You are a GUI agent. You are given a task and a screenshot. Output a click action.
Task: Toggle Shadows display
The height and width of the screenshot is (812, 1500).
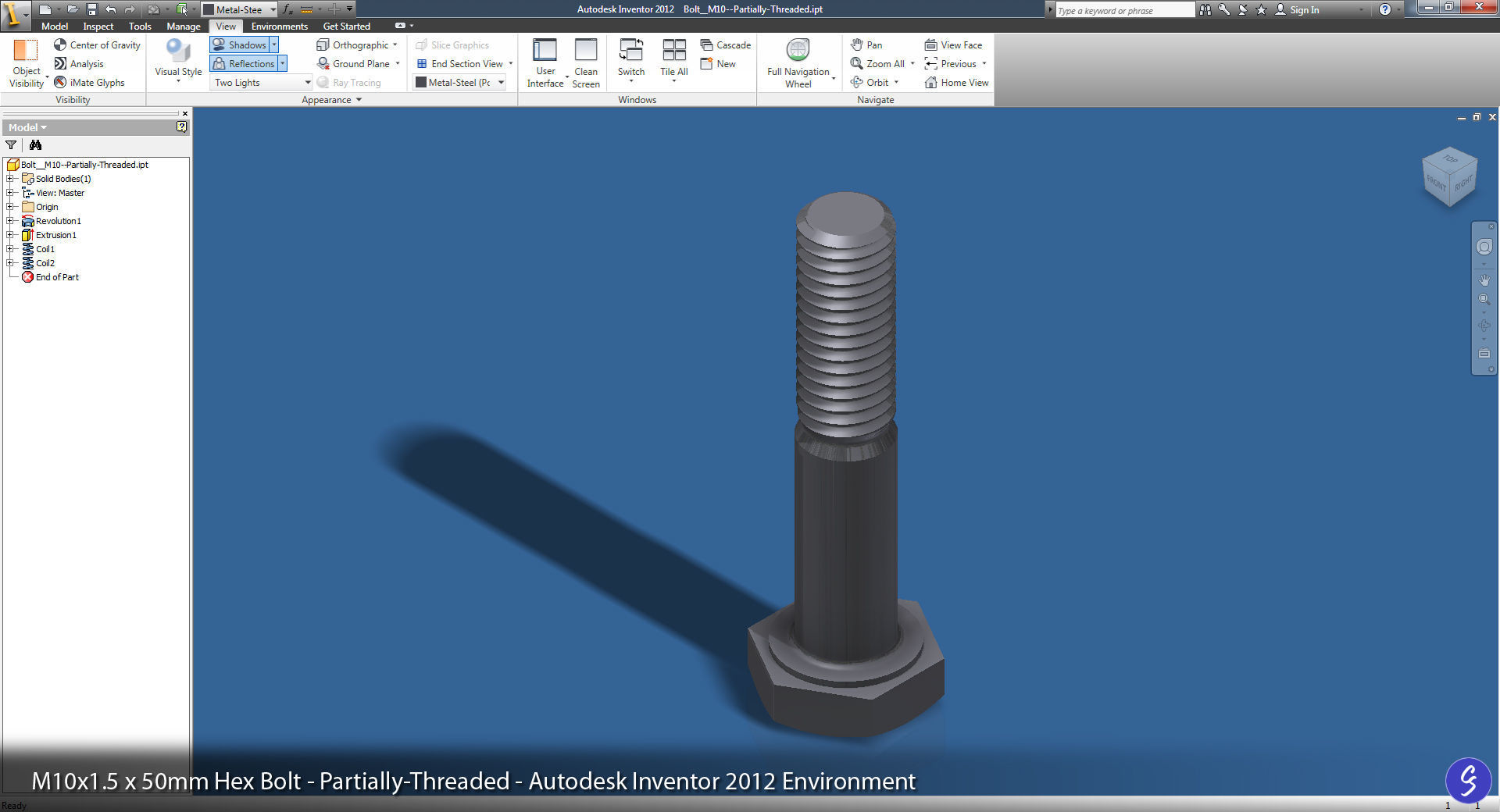coord(240,45)
